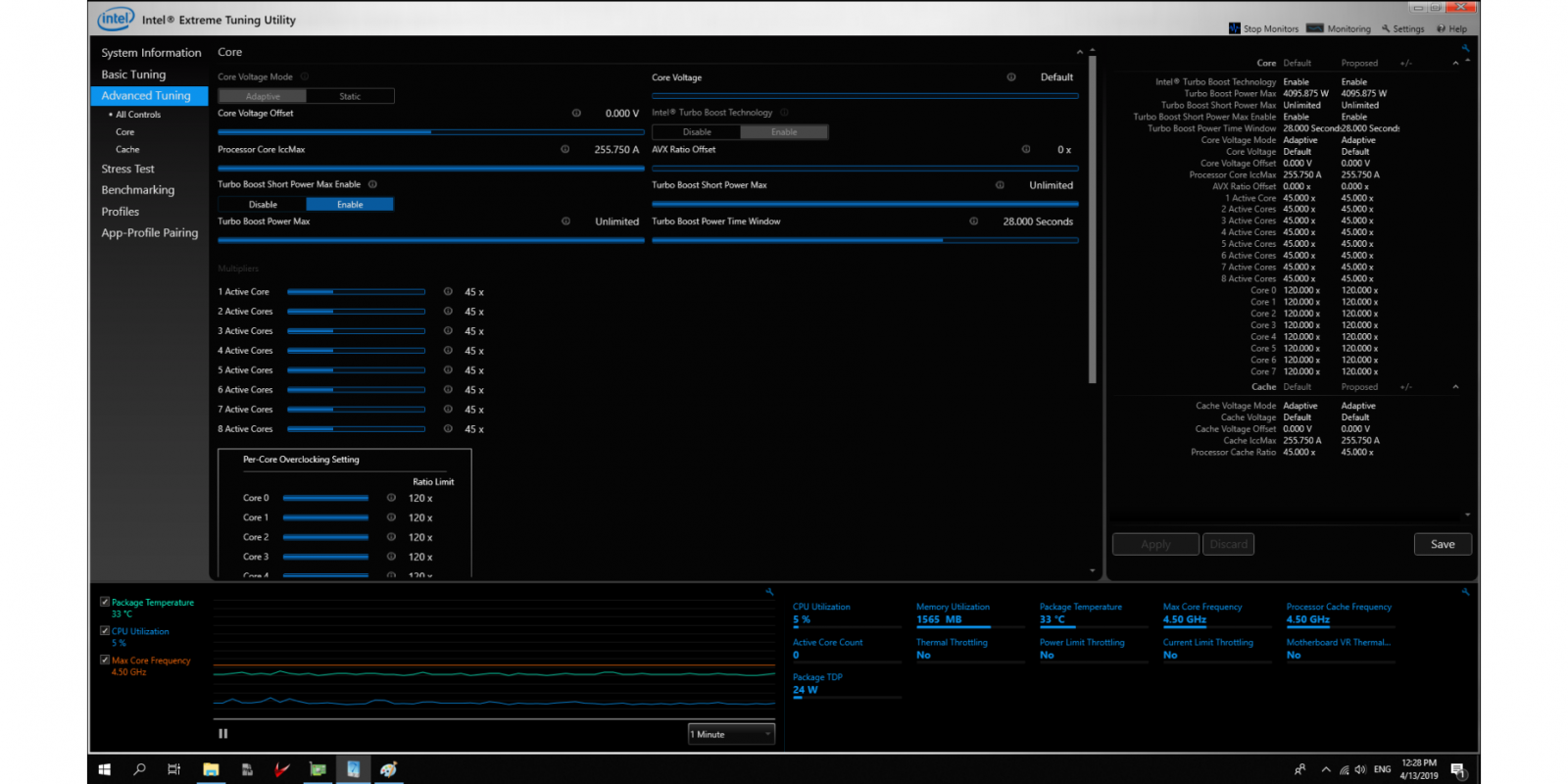Viewport: 1568px width, 784px height.
Task: Click the blue wrench above the monitor graph
Action: click(769, 592)
